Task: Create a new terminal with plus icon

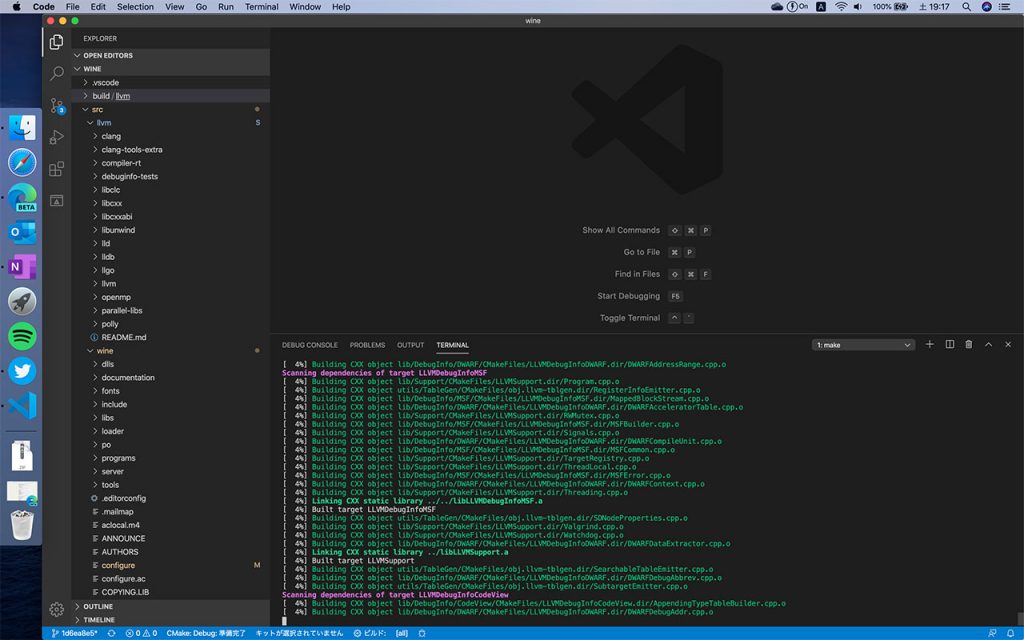Action: (x=929, y=344)
